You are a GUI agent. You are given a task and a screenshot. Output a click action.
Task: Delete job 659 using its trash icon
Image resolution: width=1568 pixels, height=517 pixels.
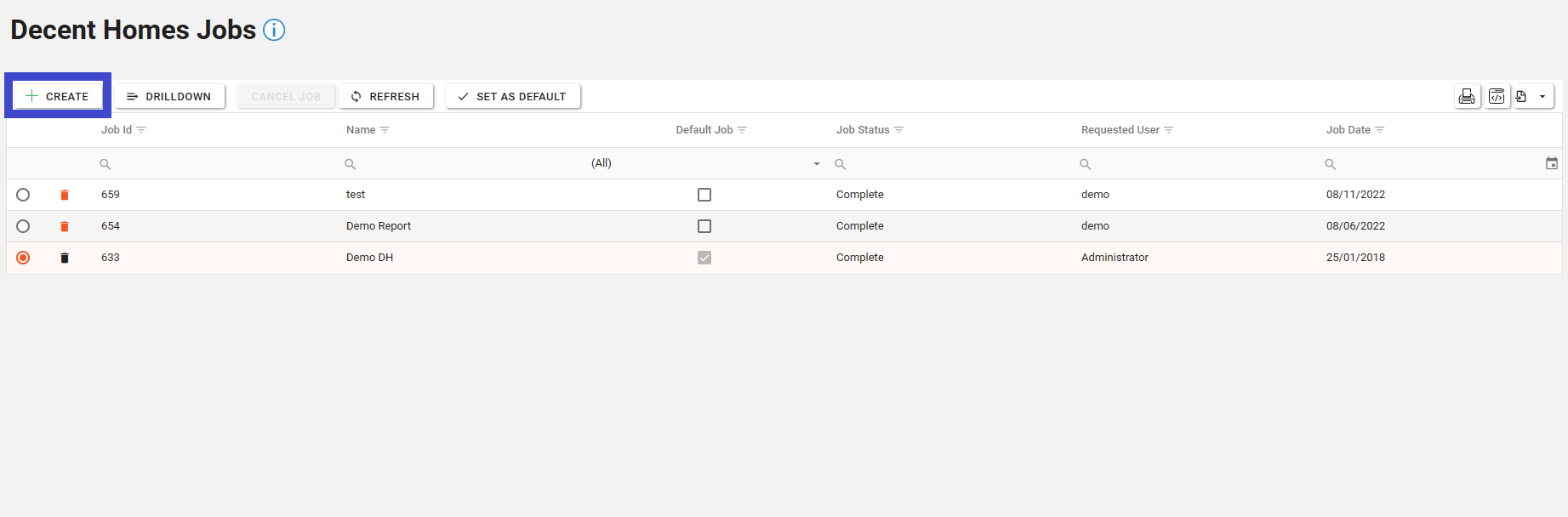(x=65, y=195)
